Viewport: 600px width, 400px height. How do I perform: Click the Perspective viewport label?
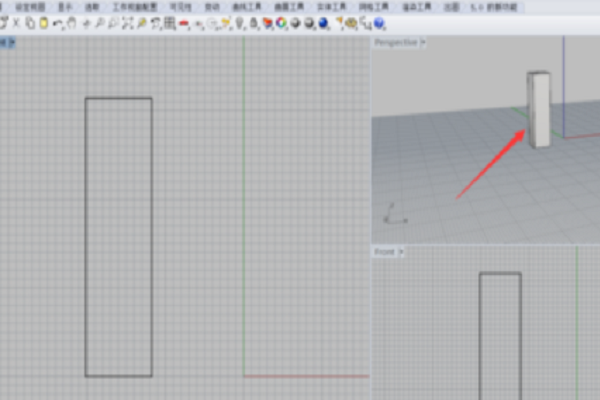point(396,42)
